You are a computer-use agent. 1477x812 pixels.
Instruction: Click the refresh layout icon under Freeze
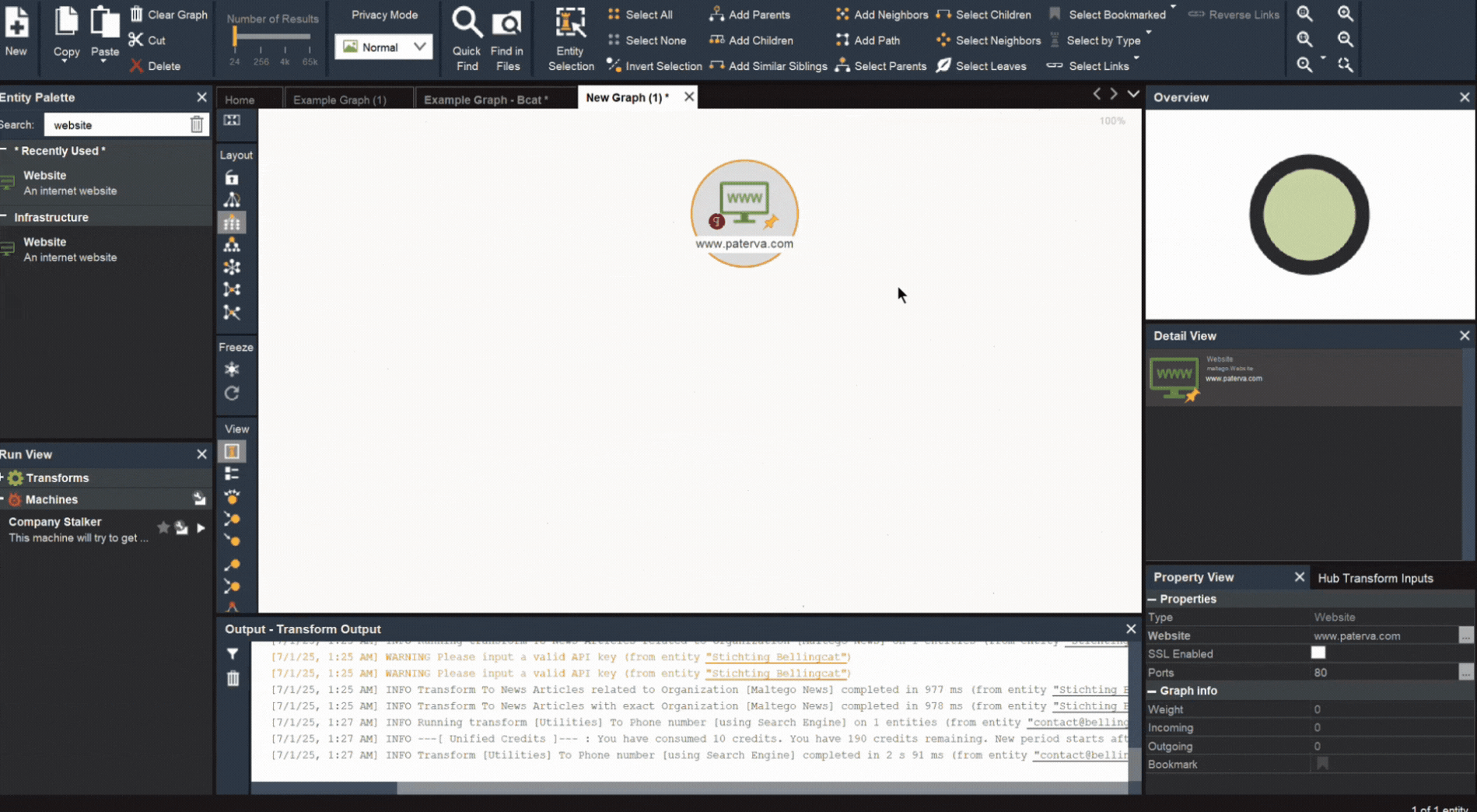232,394
